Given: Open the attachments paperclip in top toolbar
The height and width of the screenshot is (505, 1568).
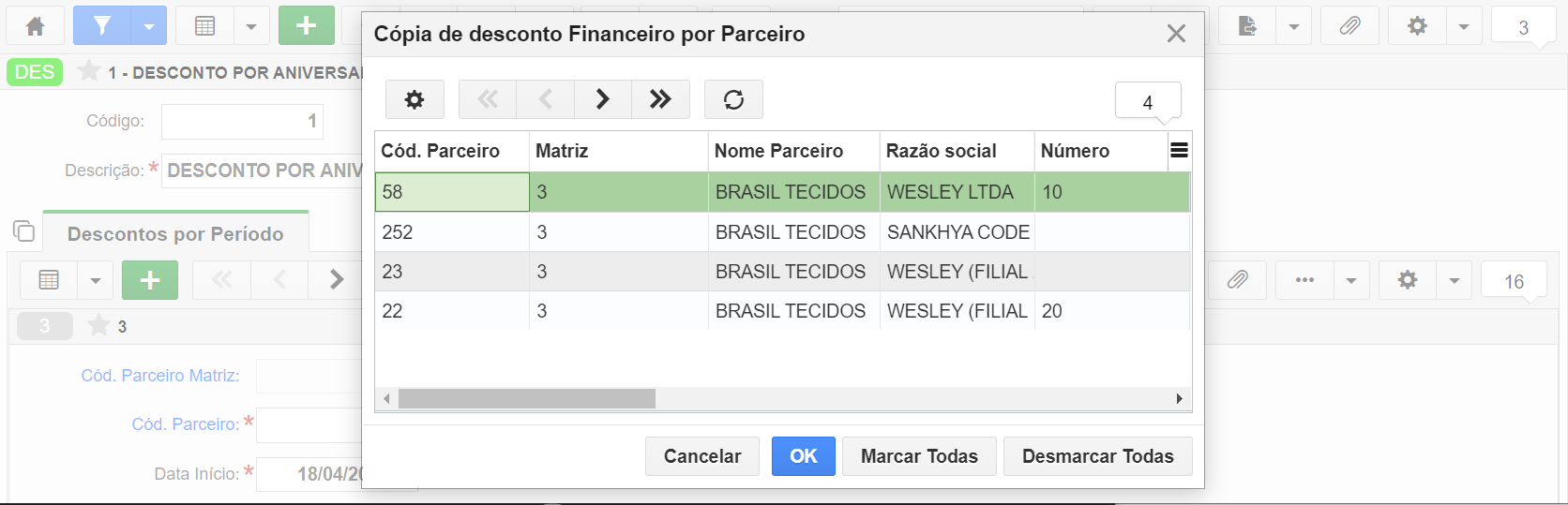Looking at the screenshot, I should (x=1349, y=26).
